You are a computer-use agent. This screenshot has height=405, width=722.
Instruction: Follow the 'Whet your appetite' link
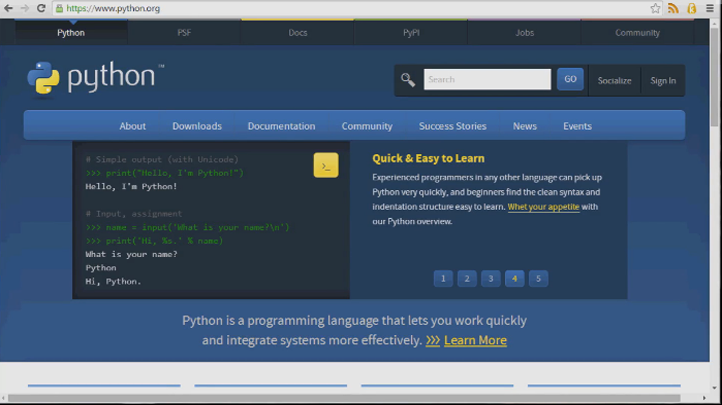(543, 207)
